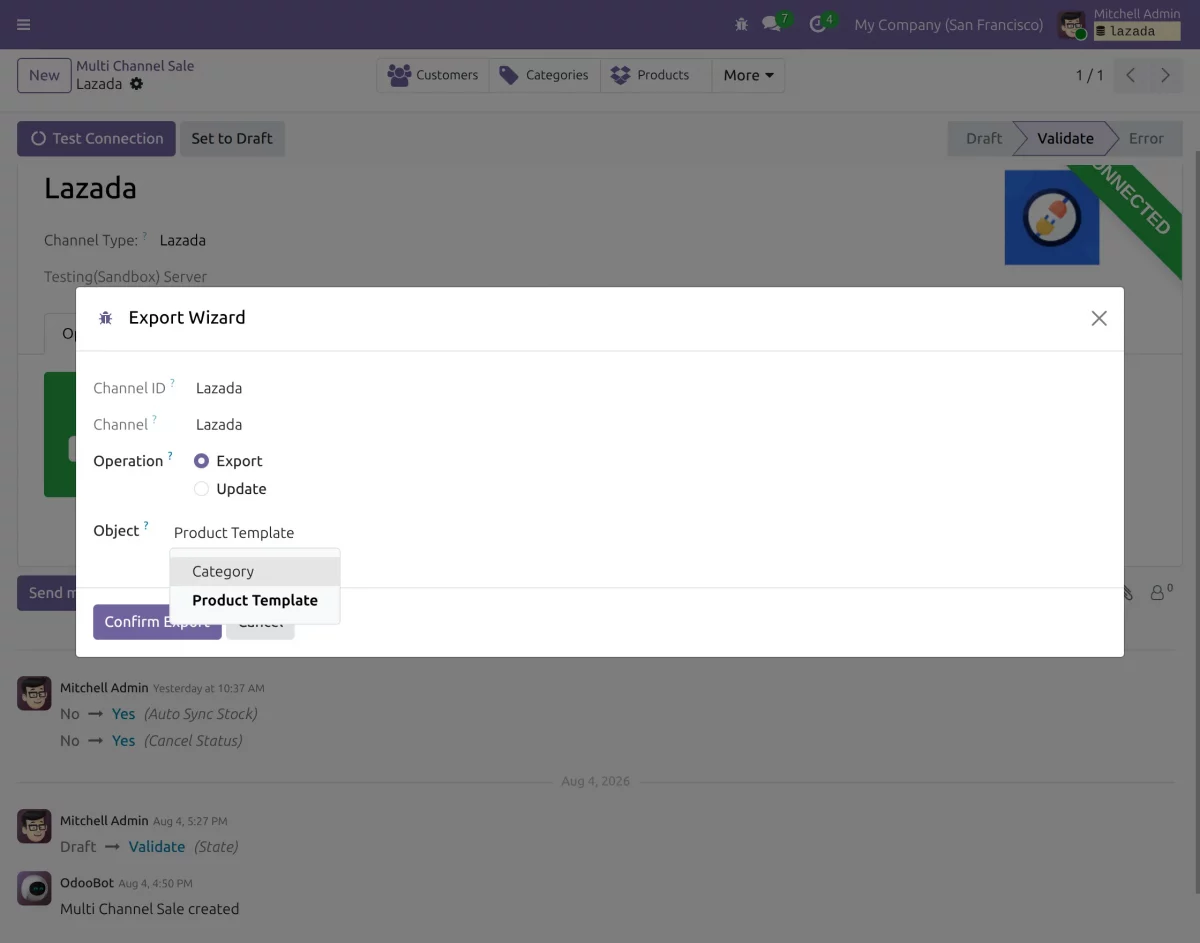The height and width of the screenshot is (943, 1200).
Task: Click the Object help question mark
Action: pos(146,526)
